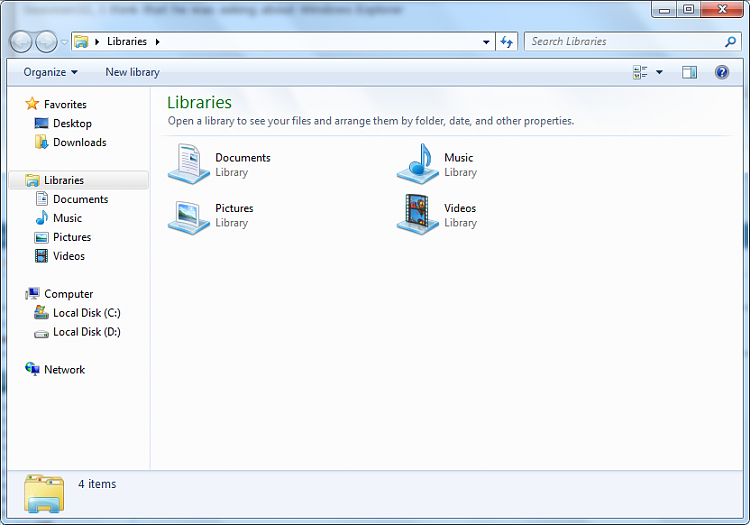The height and width of the screenshot is (525, 750).
Task: Focus the Search Libraries box
Action: click(632, 42)
